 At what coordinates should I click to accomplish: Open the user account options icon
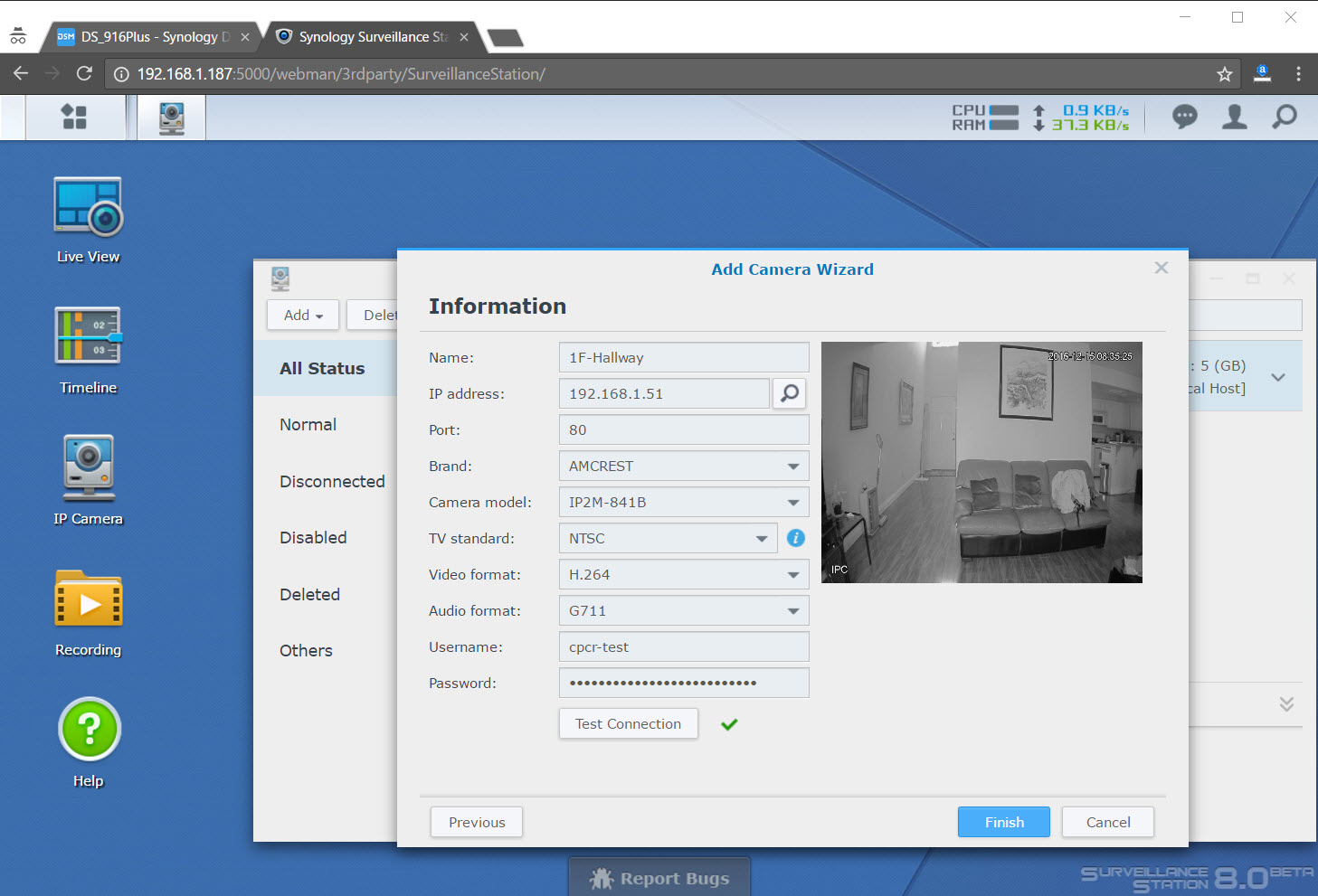click(1235, 117)
